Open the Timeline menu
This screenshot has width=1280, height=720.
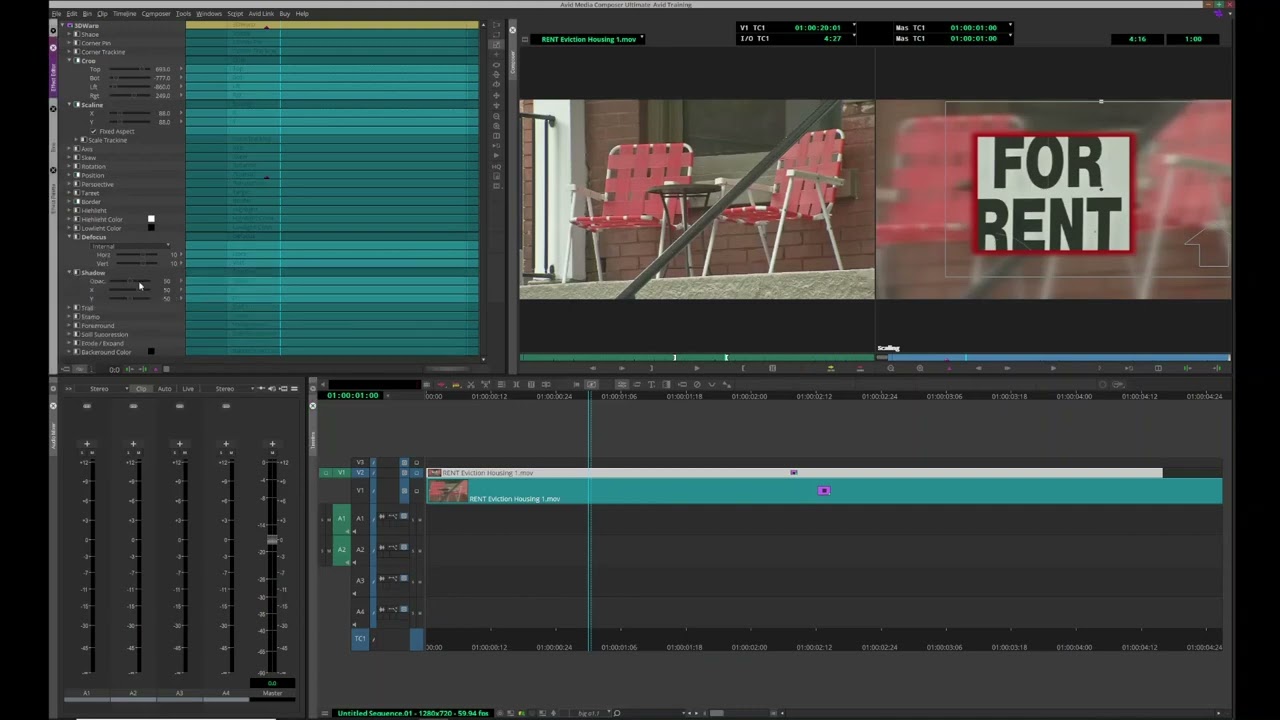(x=124, y=14)
